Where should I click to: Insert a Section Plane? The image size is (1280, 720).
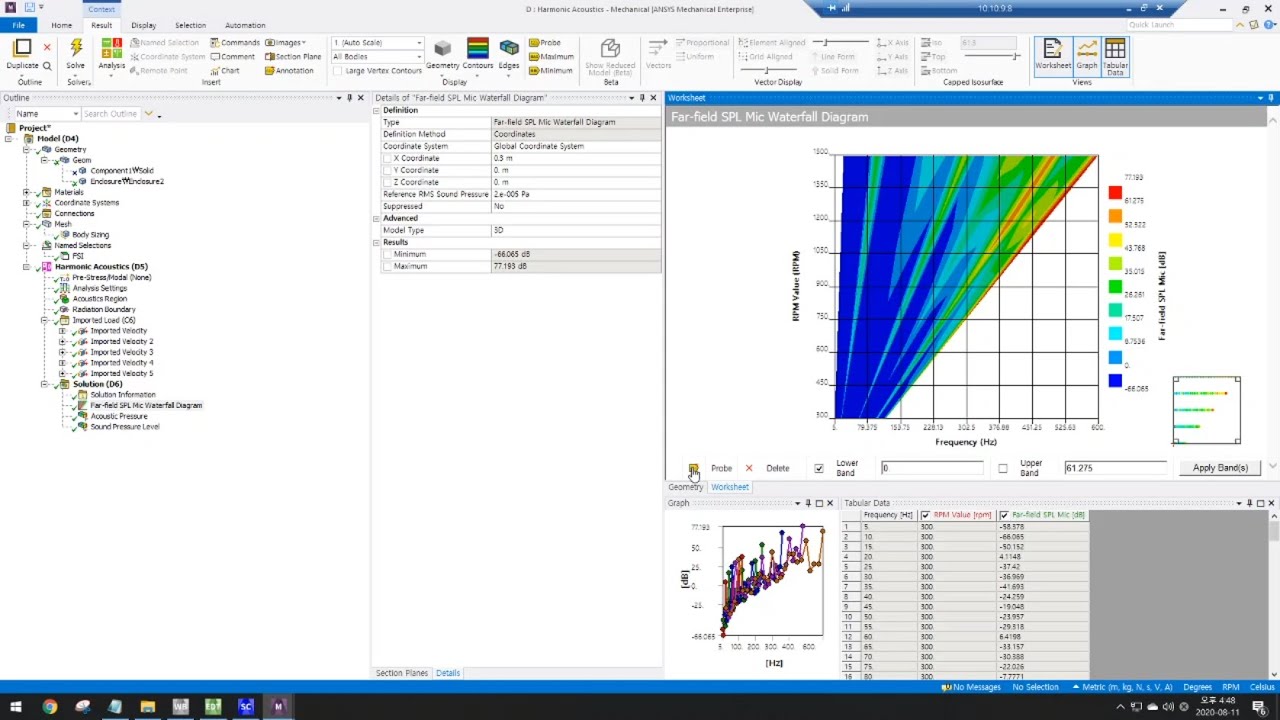293,57
